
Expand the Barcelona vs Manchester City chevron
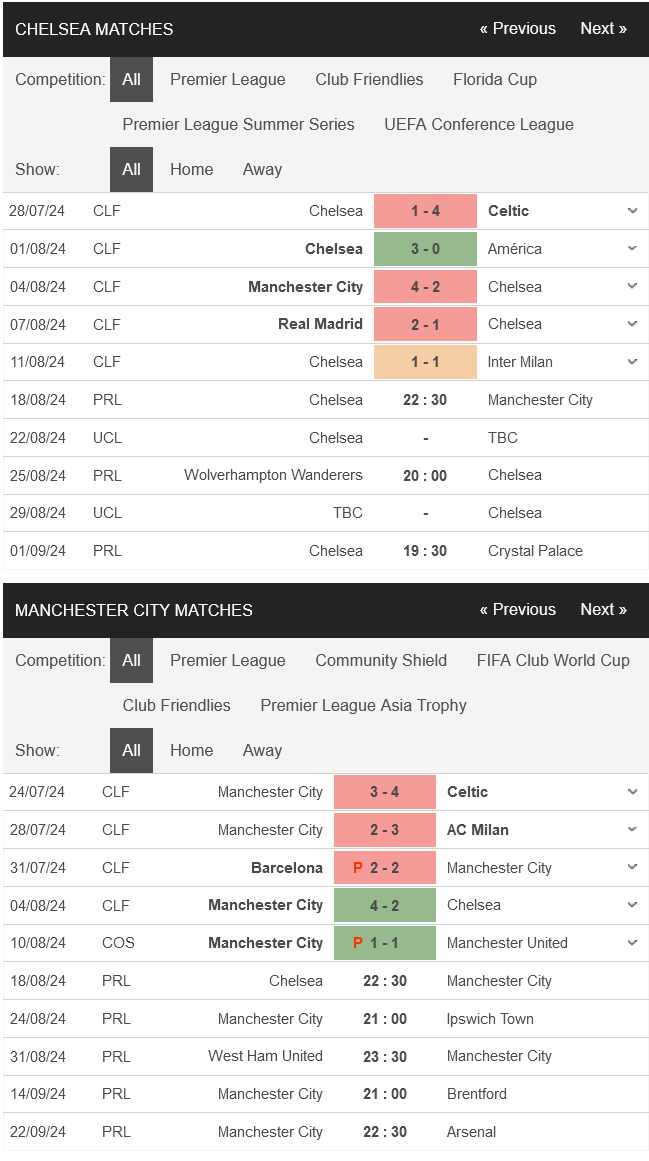click(x=632, y=867)
